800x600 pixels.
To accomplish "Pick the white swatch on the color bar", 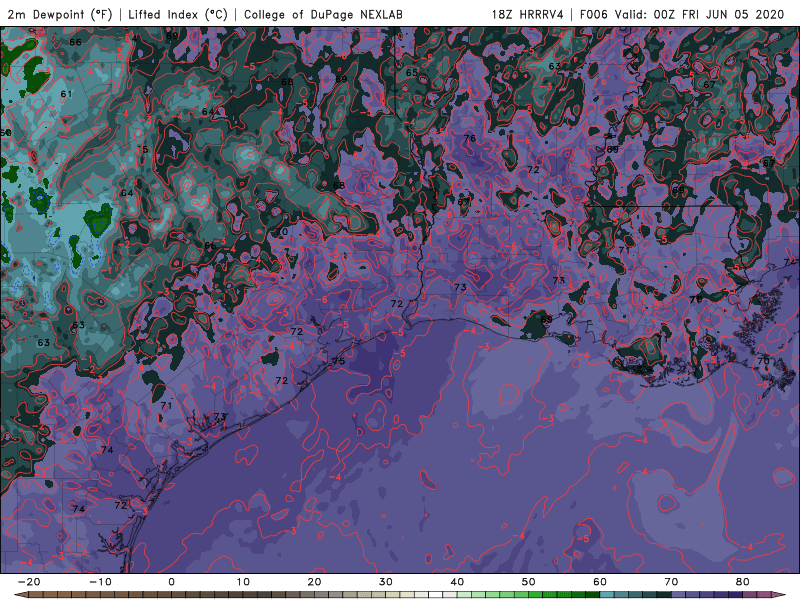I will [436, 595].
